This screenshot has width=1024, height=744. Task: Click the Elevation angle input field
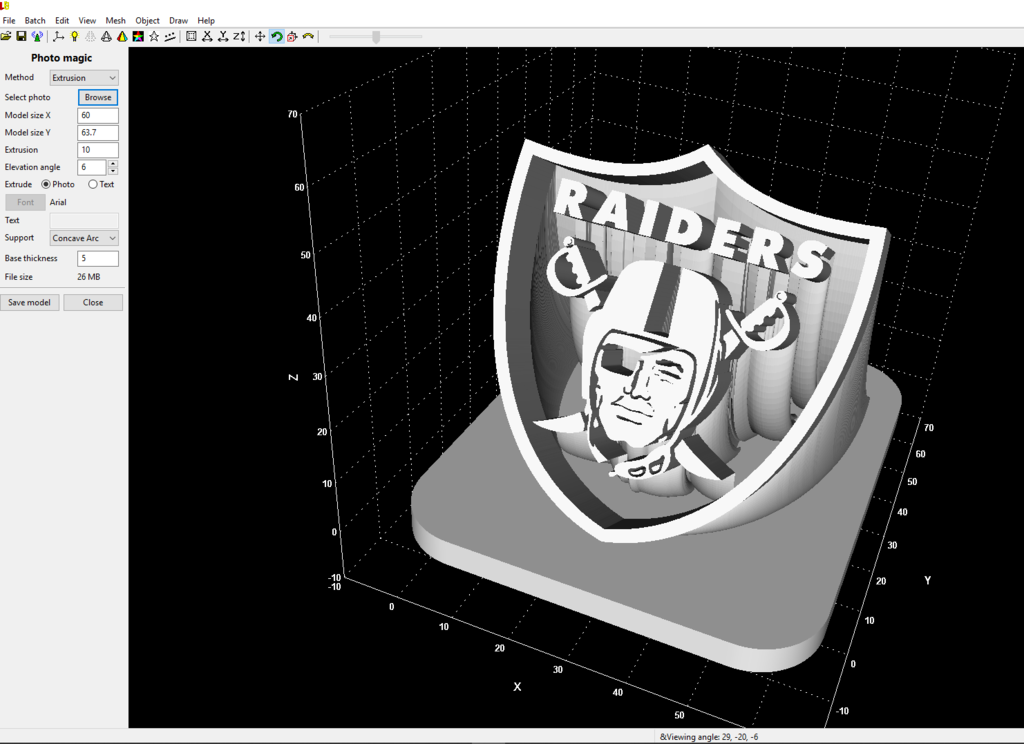(92, 167)
